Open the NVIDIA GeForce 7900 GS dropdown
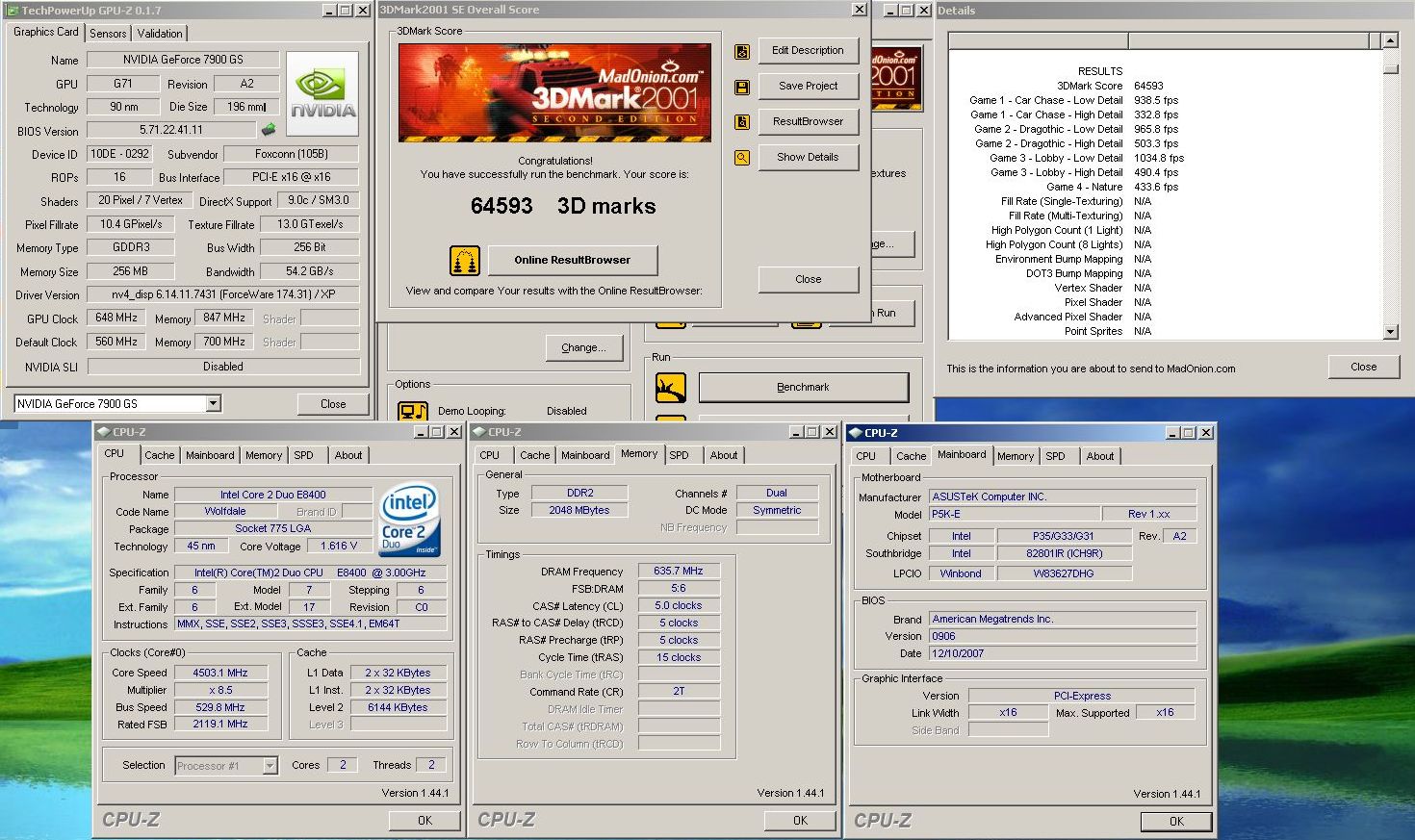 tap(214, 404)
